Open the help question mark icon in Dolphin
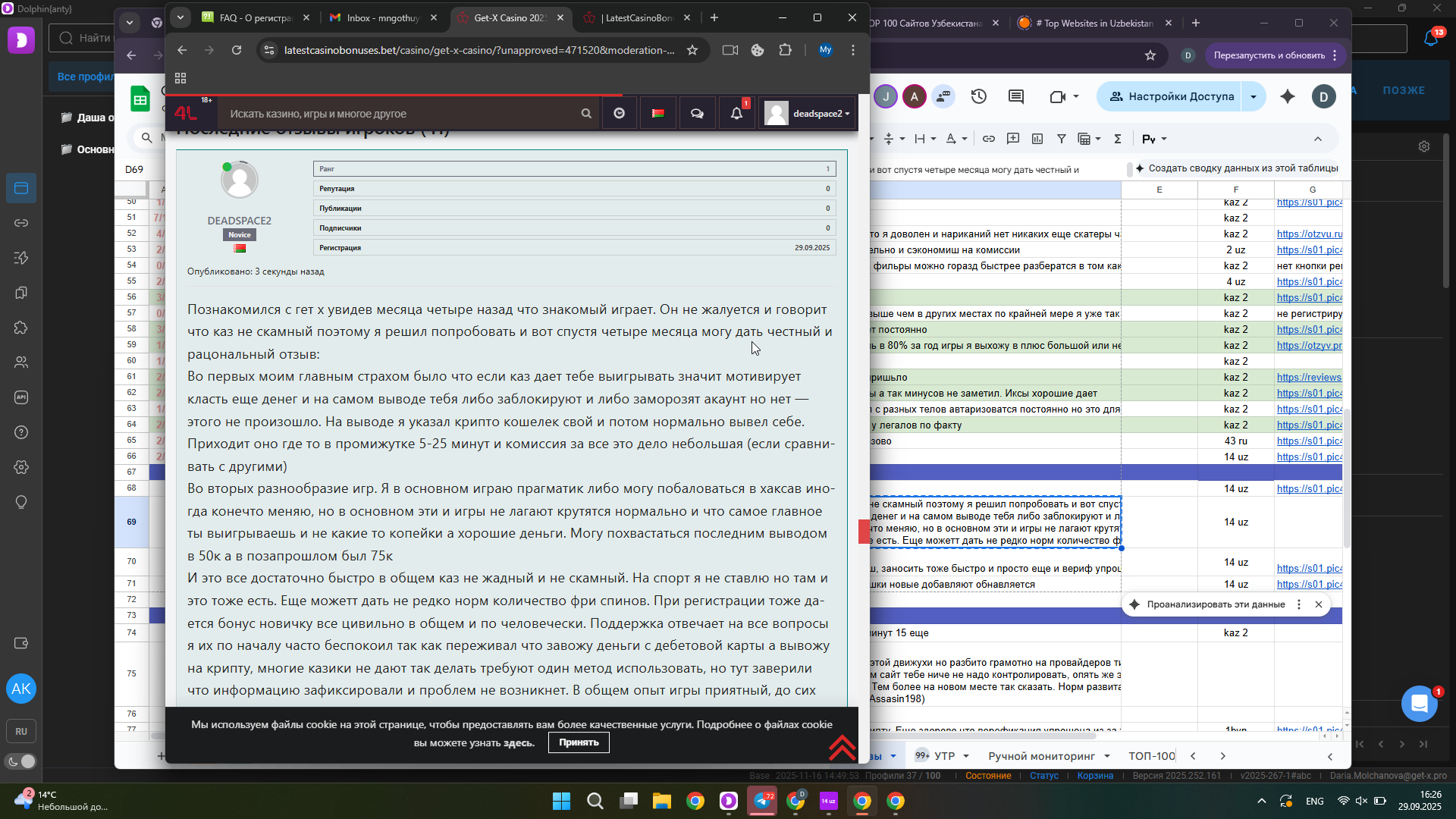The image size is (1456, 819). (x=21, y=432)
